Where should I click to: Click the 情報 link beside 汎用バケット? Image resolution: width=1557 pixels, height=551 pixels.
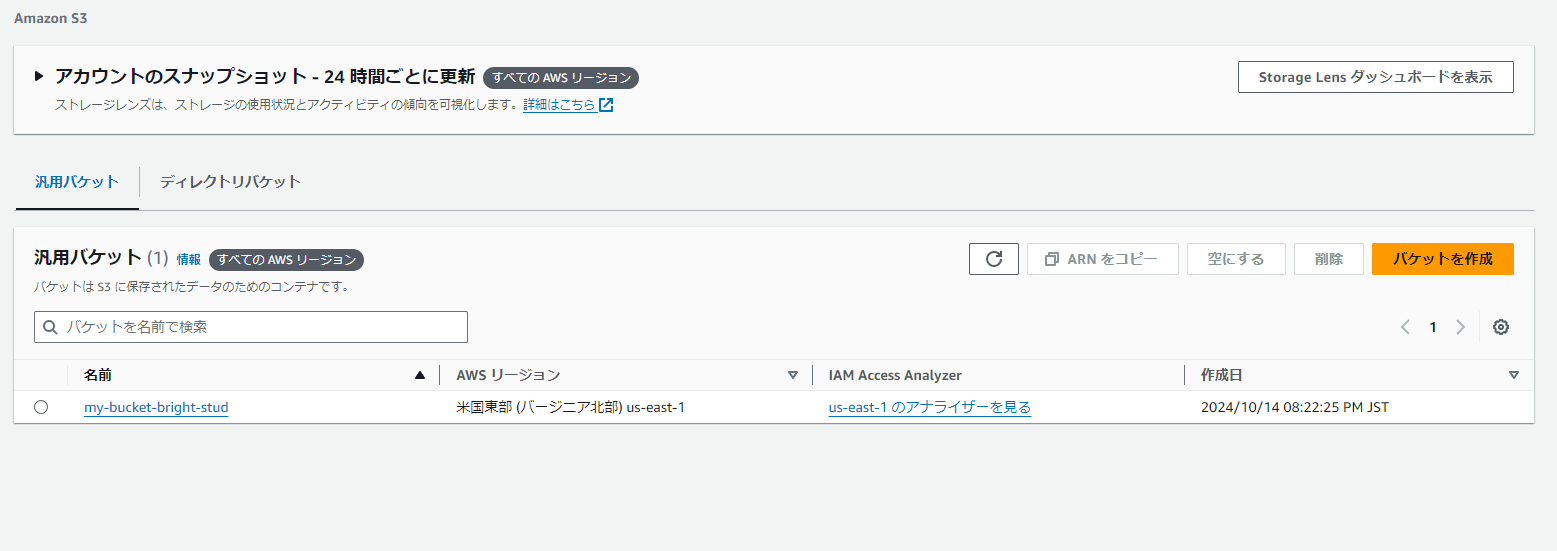(188, 259)
